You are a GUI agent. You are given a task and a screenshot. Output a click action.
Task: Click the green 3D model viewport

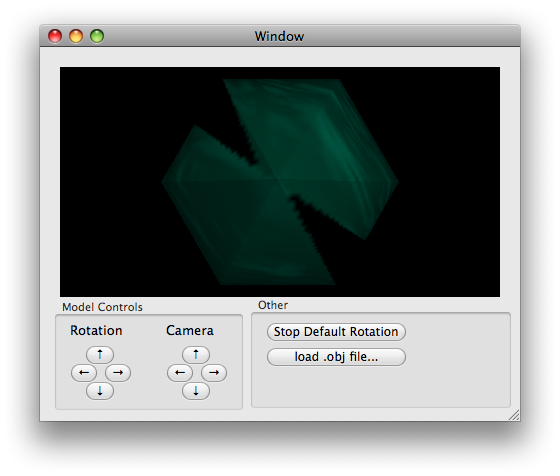[280, 182]
